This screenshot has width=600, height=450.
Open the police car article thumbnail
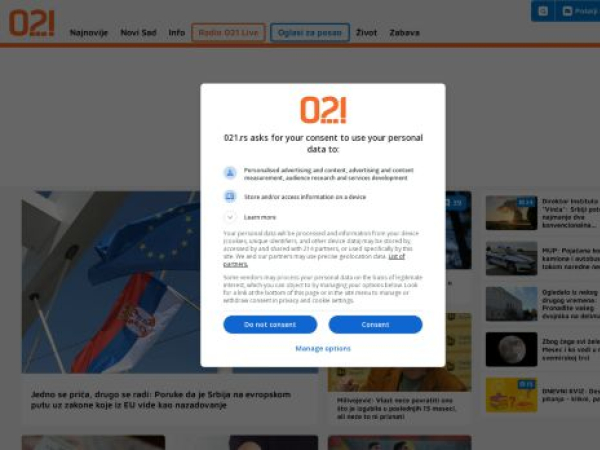point(512,258)
